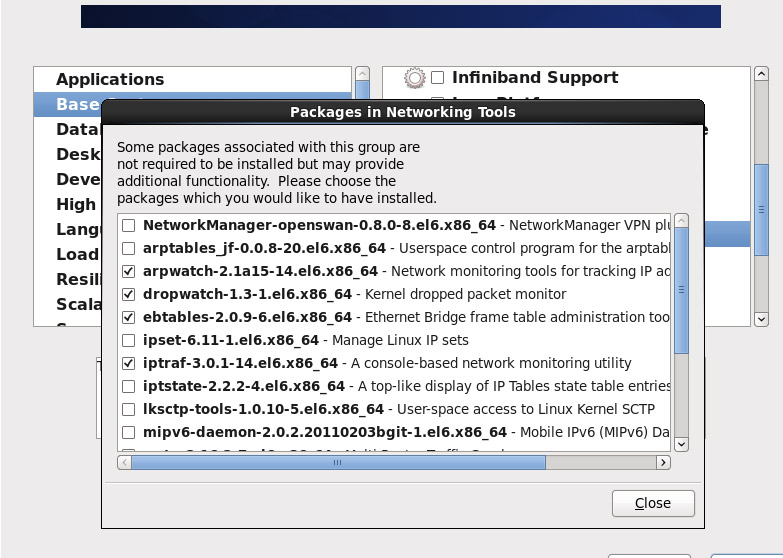Viewport: 783px width, 558px height.
Task: Click the group list scroll-up arrow
Action: pos(761,74)
